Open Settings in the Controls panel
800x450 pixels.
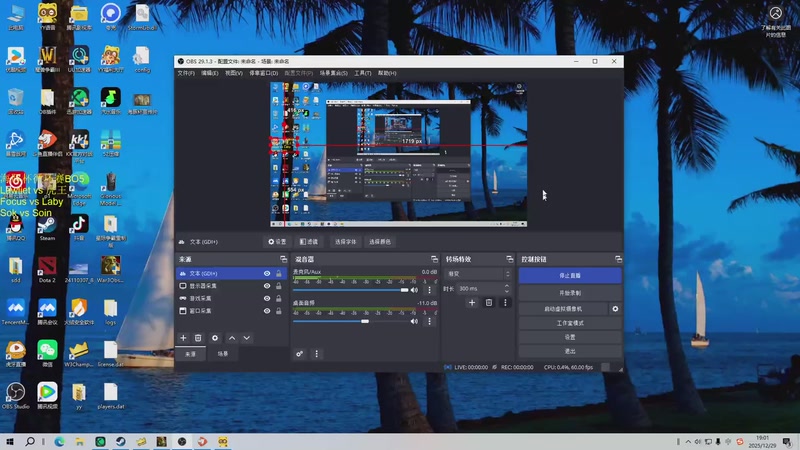click(570, 337)
